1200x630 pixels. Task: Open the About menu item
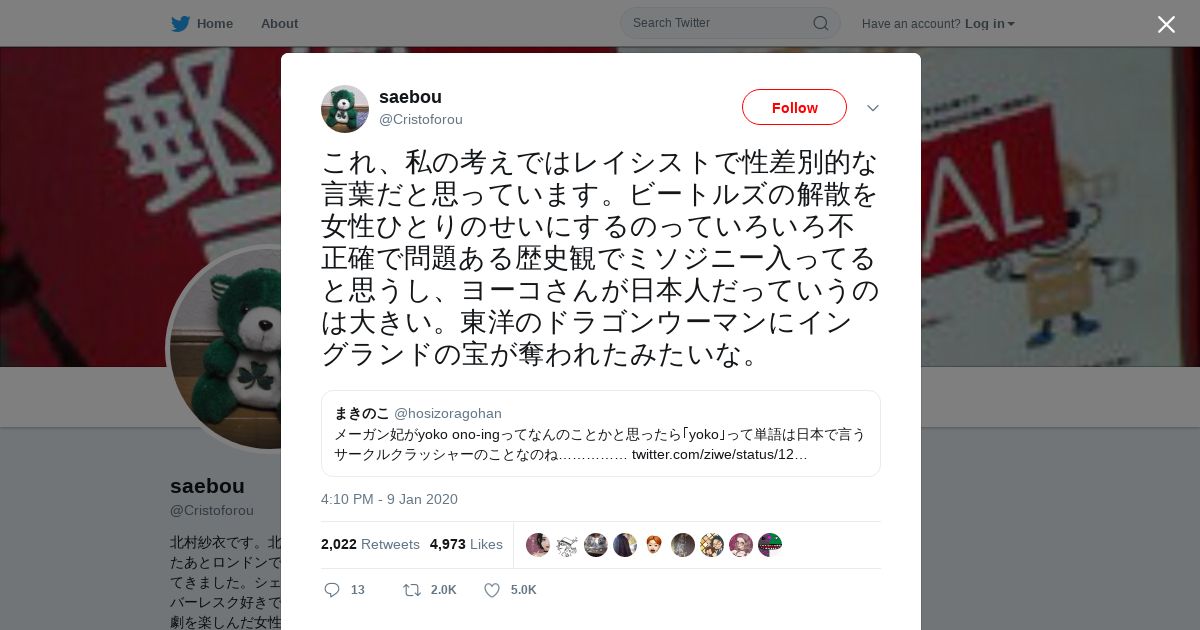click(279, 23)
